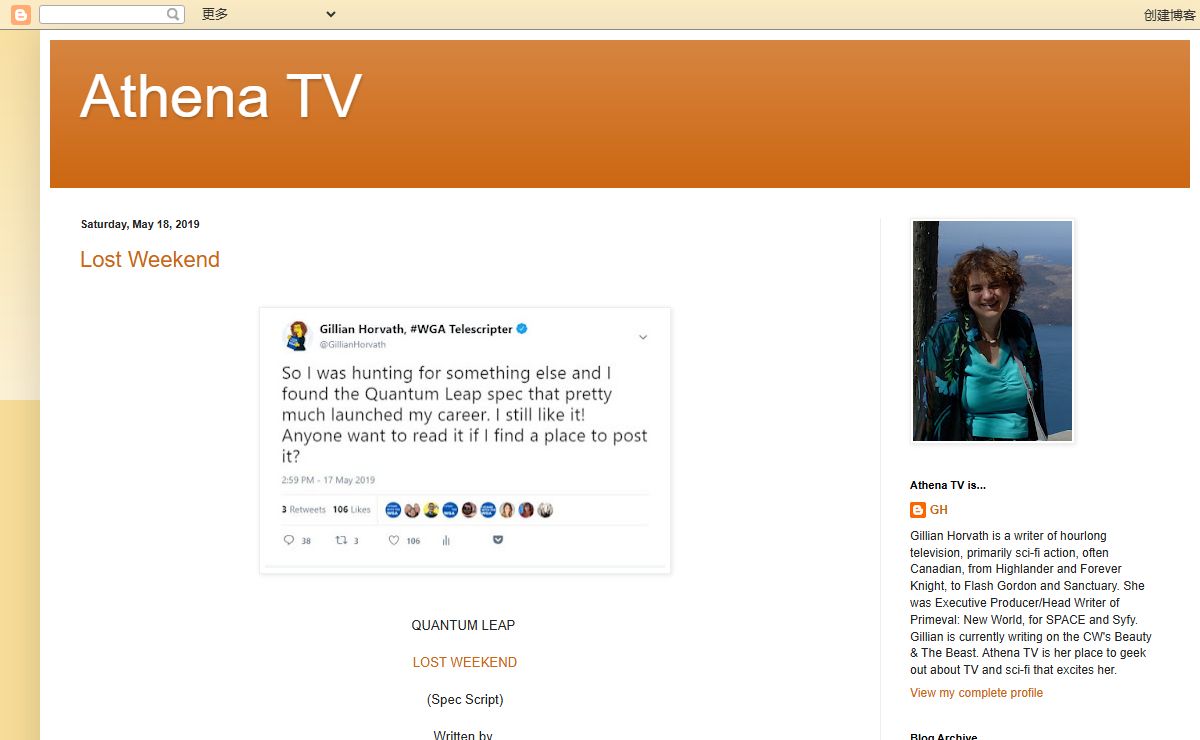Click the tweet's down-chevron menu arrow
This screenshot has height=740, width=1200.
643,337
